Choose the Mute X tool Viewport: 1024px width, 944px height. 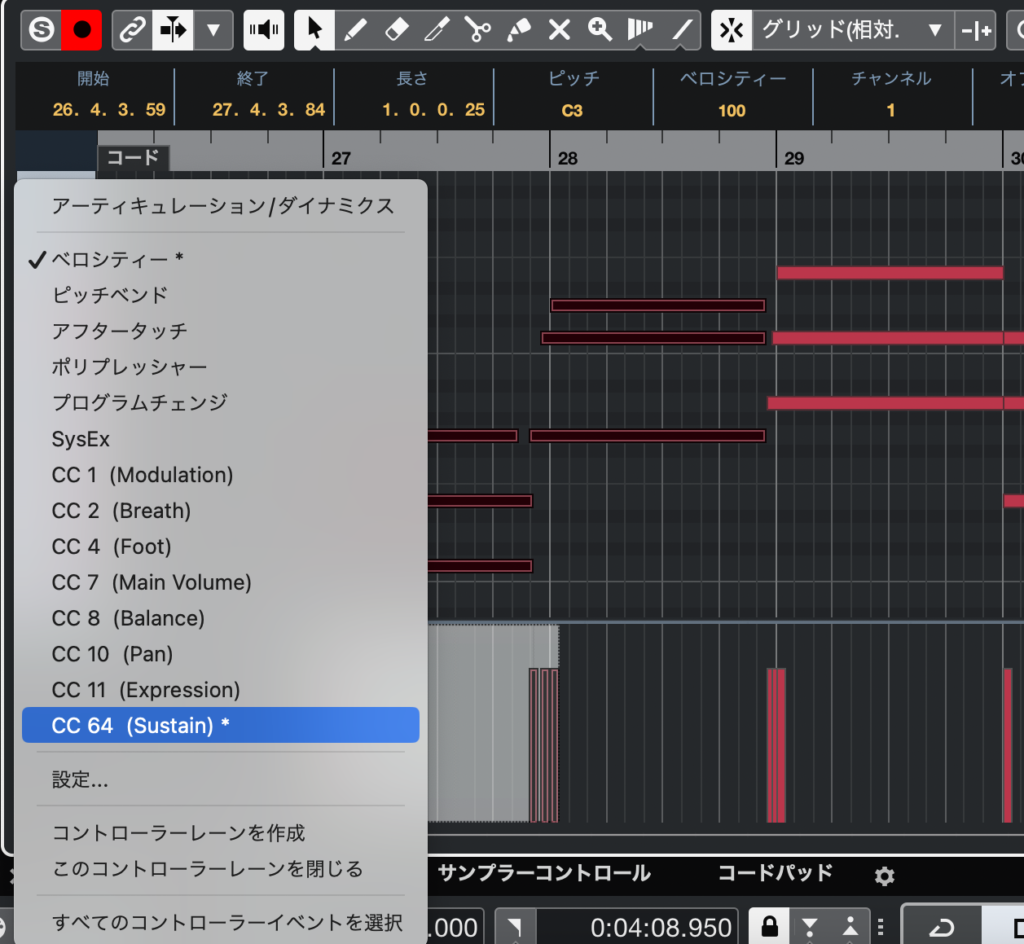click(559, 30)
